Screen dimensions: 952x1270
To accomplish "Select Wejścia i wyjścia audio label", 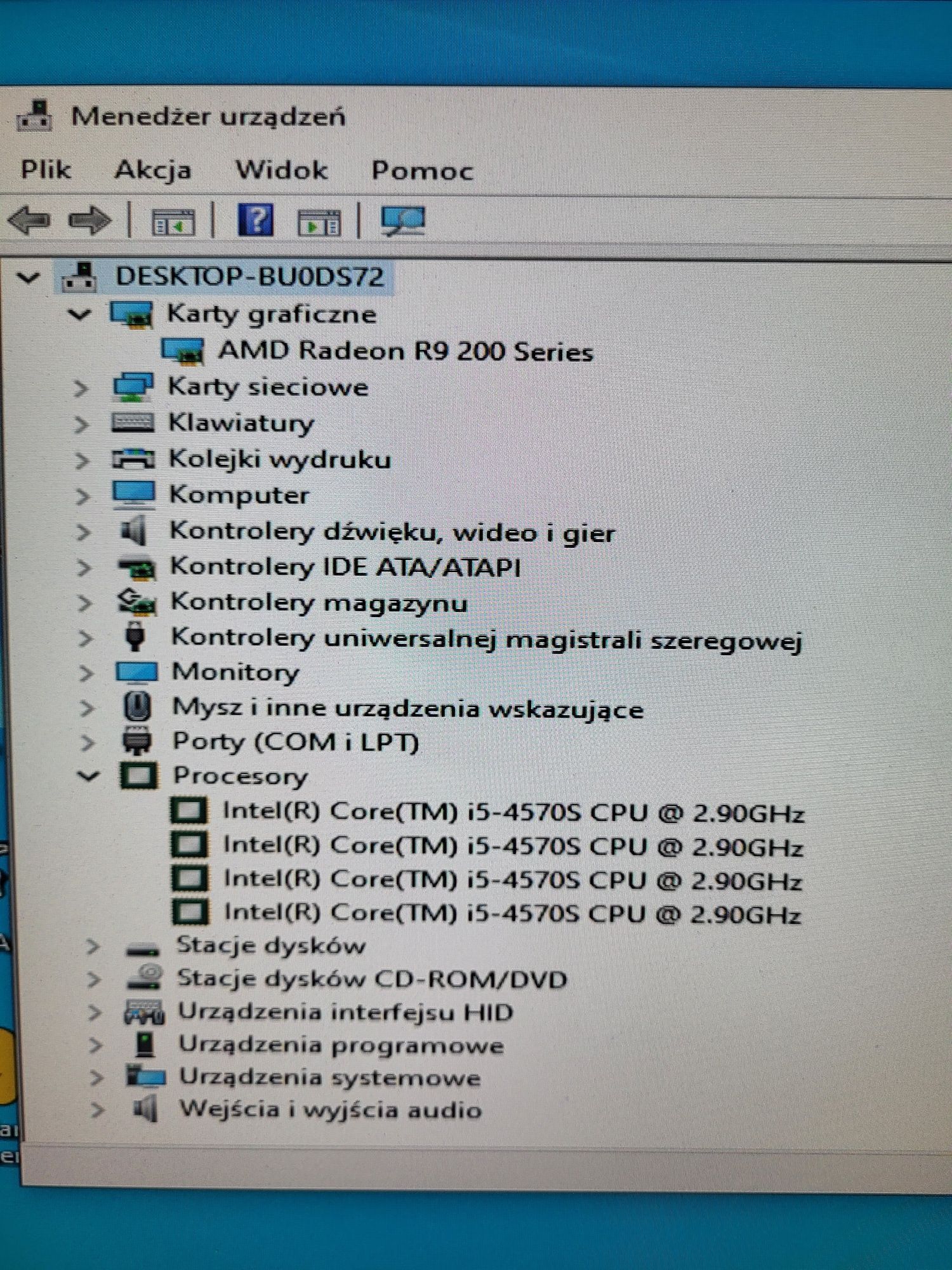I will [330, 1109].
